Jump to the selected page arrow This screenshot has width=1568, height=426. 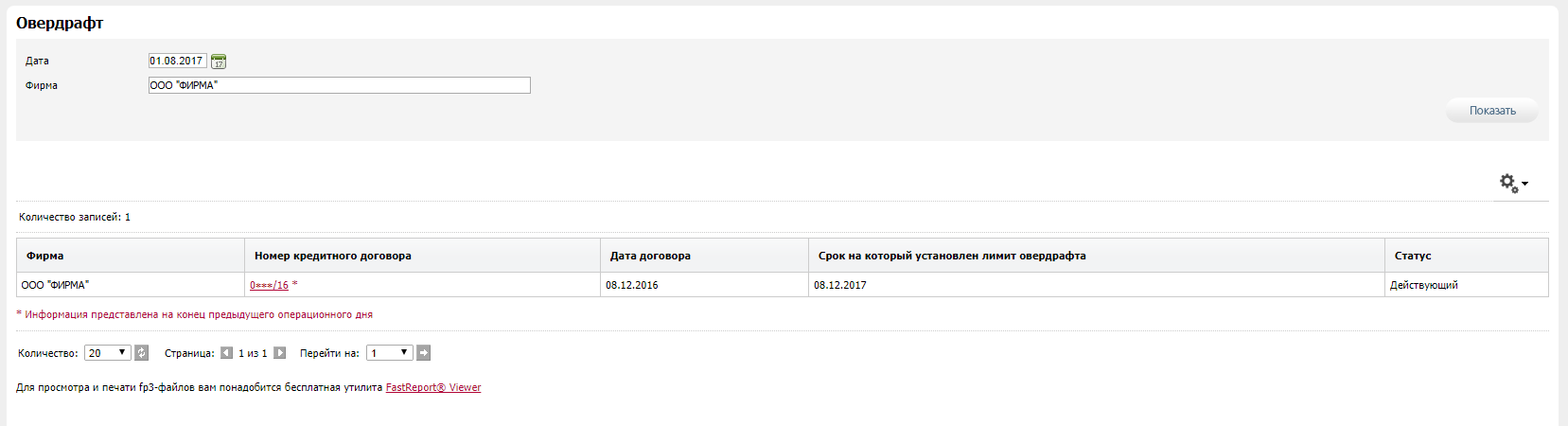pos(424,353)
